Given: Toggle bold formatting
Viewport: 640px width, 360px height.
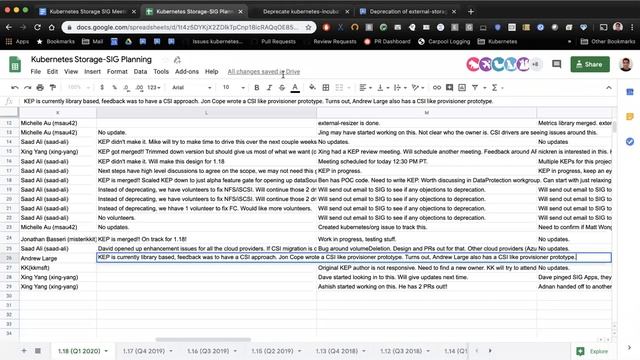Looking at the screenshot, I should pyautogui.click(x=257, y=87).
